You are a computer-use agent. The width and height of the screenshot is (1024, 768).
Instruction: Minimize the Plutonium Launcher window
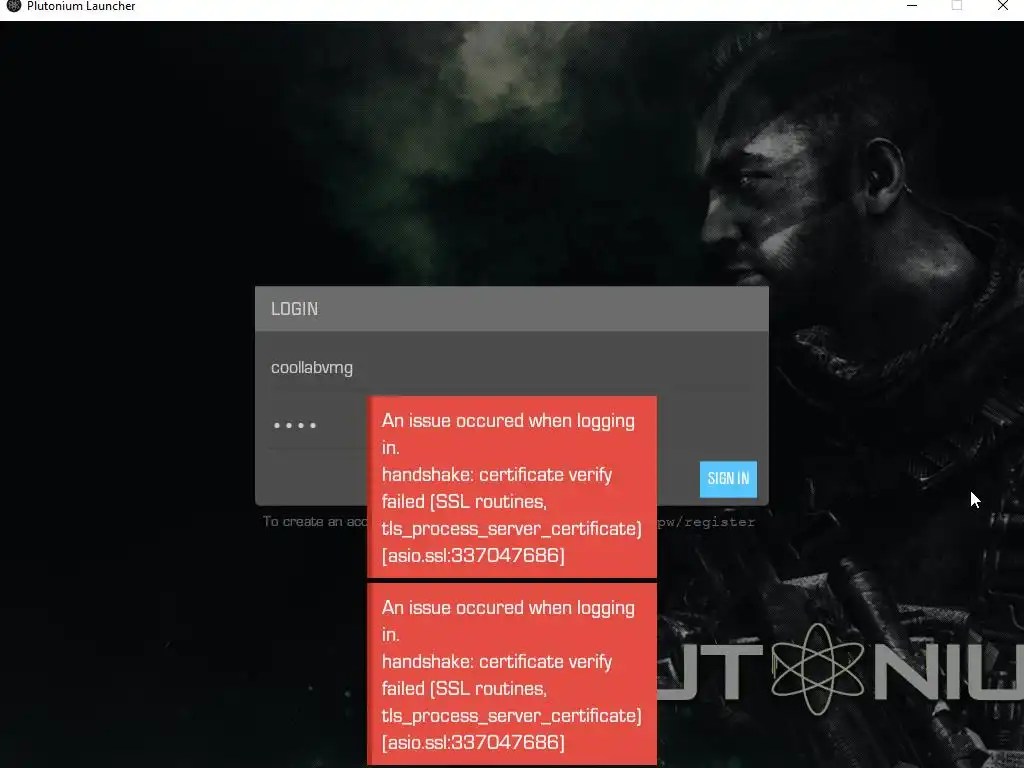[912, 6]
